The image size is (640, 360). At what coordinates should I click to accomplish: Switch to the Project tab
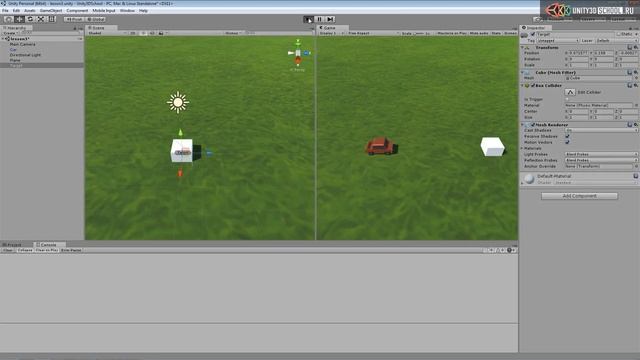[x=12, y=244]
